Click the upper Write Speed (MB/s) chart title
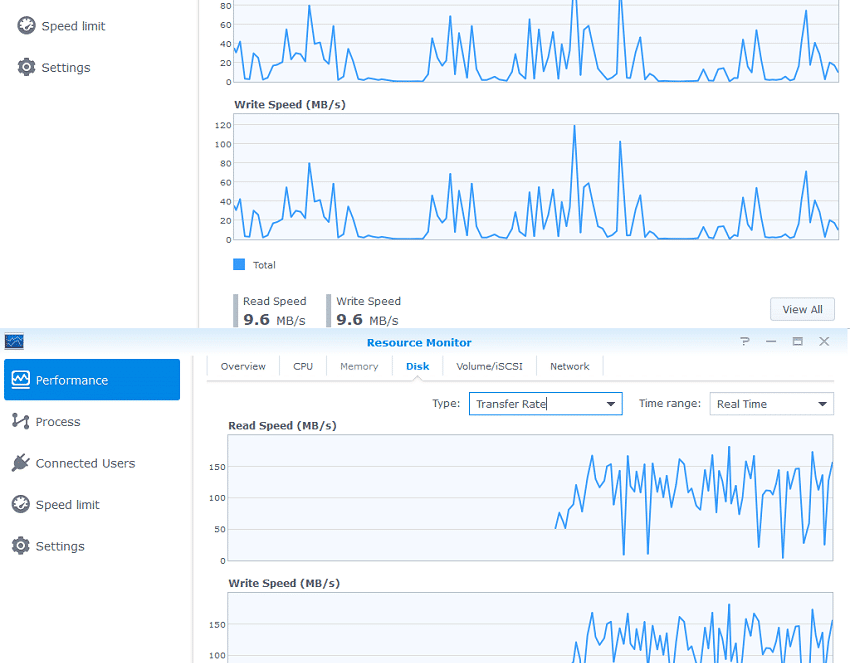The width and height of the screenshot is (850, 663). pyautogui.click(x=289, y=105)
